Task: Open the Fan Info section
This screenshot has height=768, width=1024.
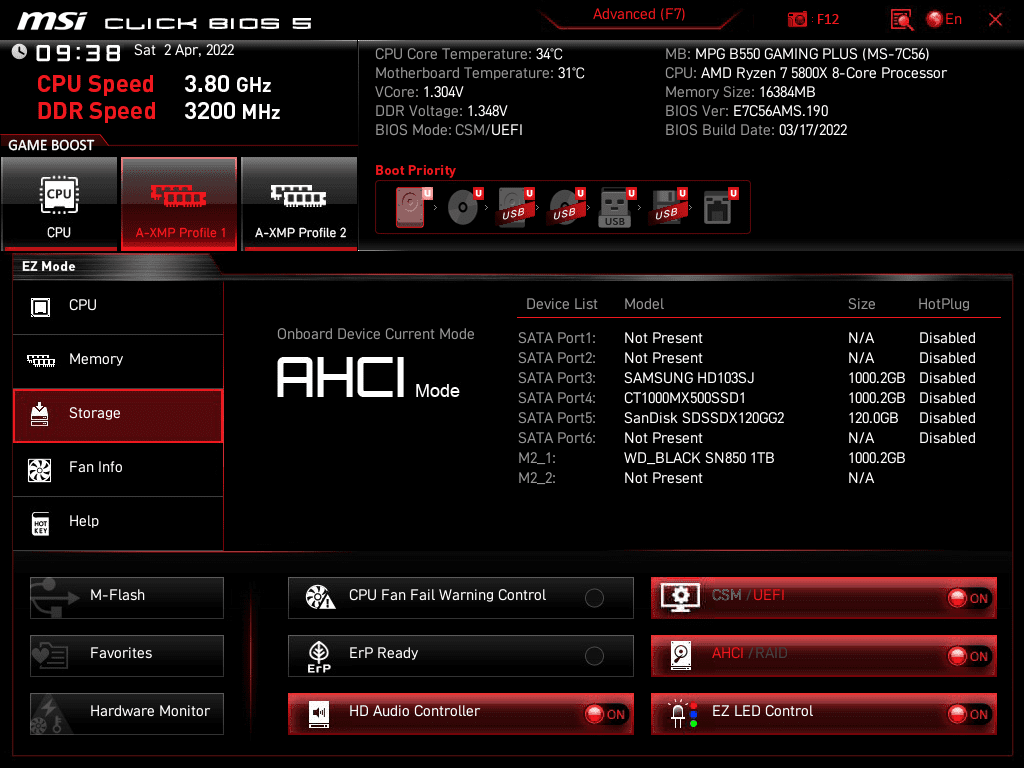Action: 118,468
